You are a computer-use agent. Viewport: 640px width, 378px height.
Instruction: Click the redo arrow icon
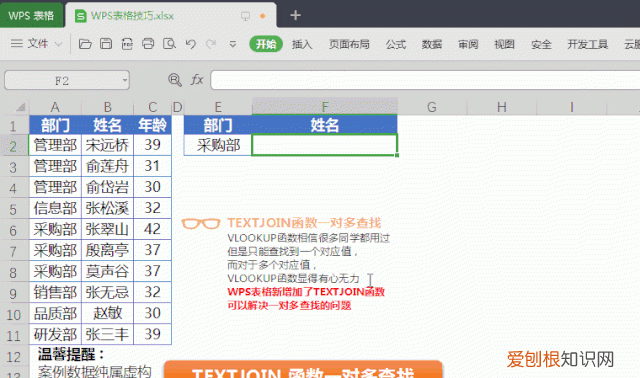[211, 44]
